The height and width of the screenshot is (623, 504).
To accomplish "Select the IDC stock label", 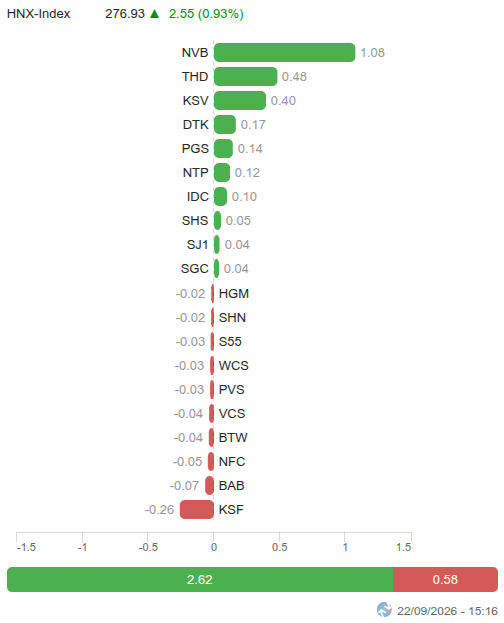I will click(198, 197).
